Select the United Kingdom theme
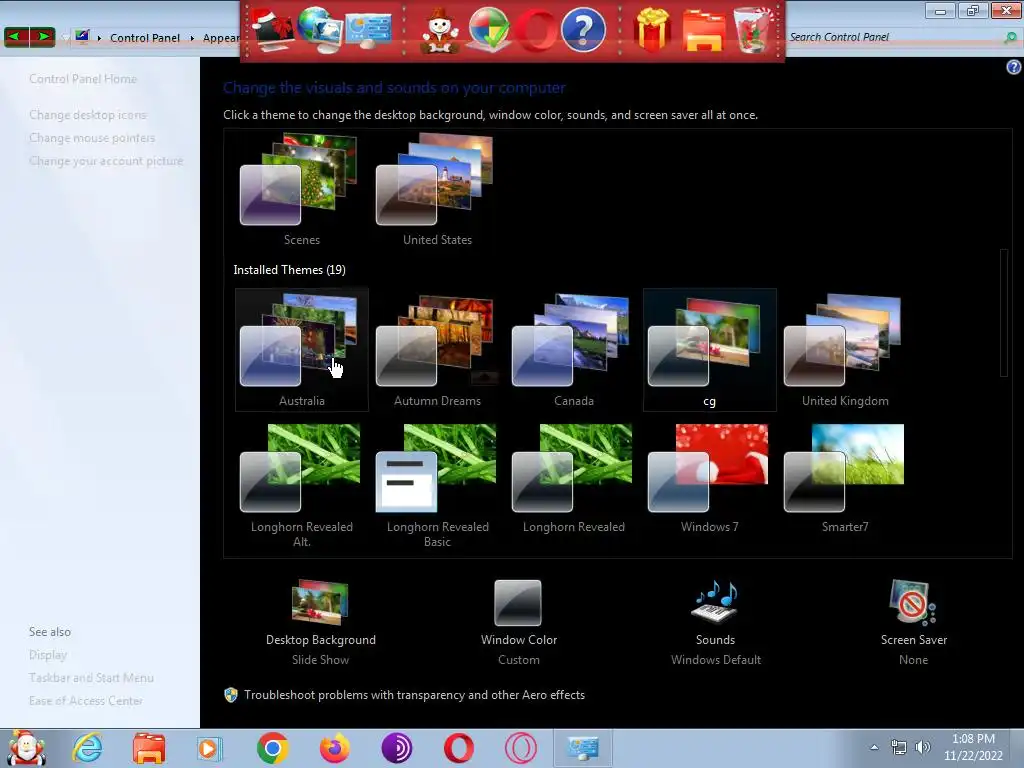 (845, 350)
